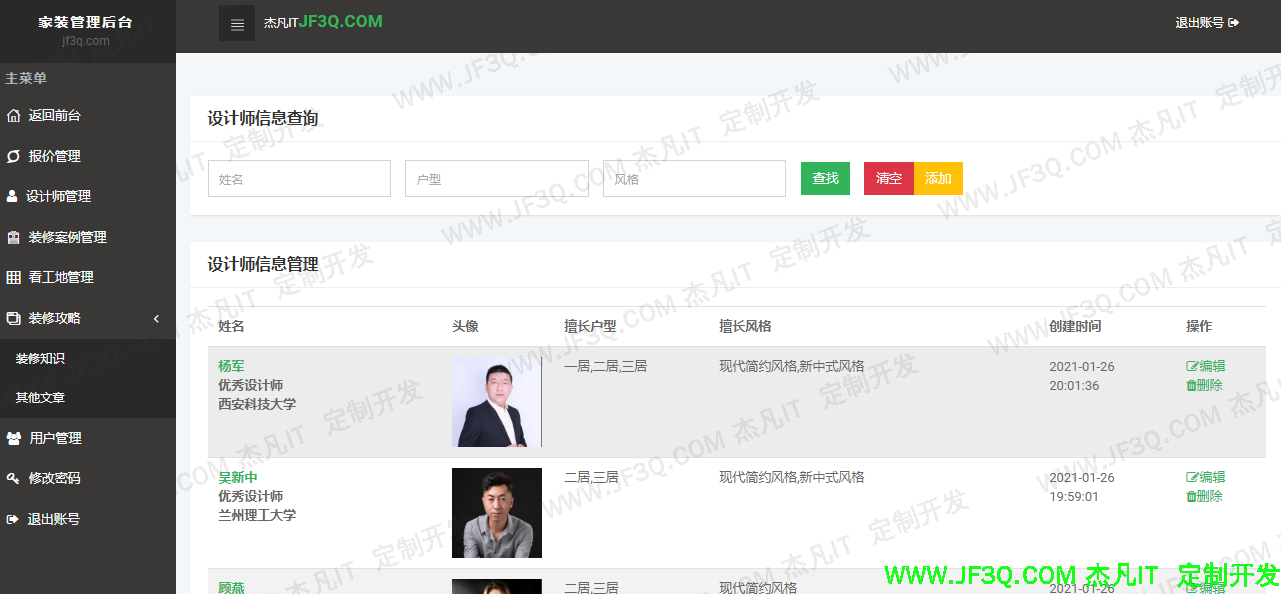The image size is (1281, 594).
Task: Click the person icon for 设计师管理
Action: 12,196
